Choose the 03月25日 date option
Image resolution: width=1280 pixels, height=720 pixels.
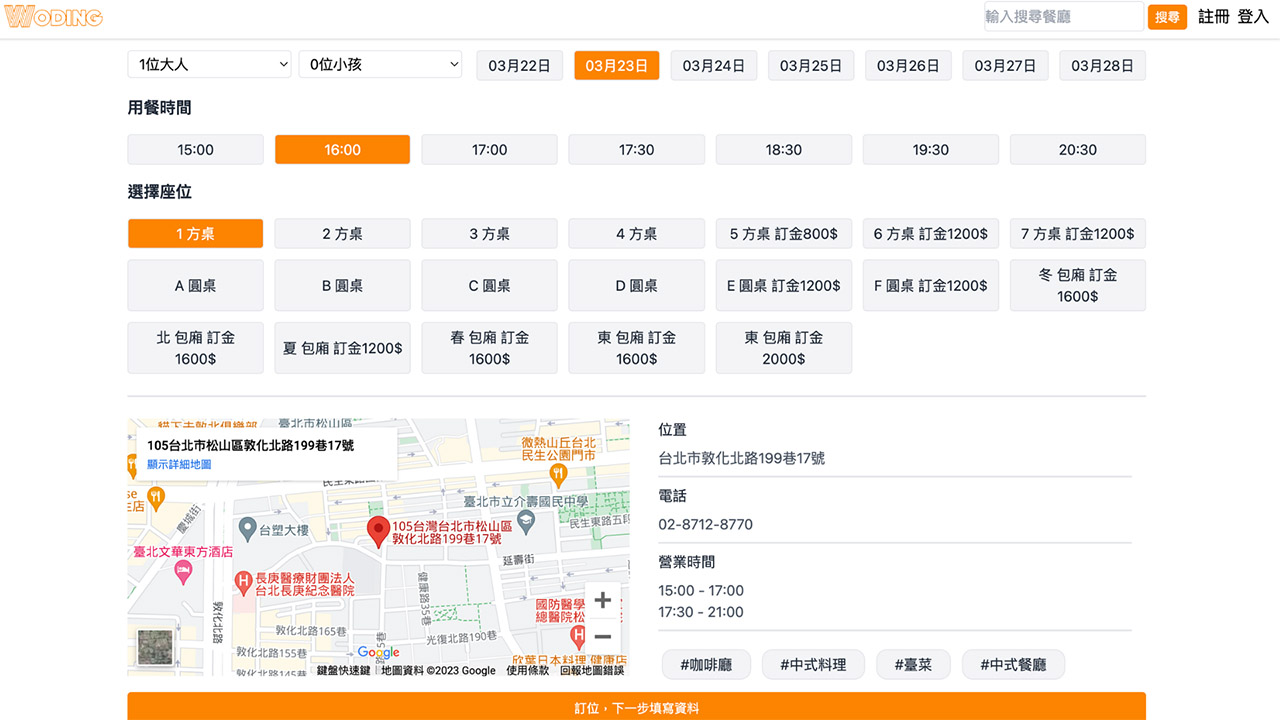point(811,66)
